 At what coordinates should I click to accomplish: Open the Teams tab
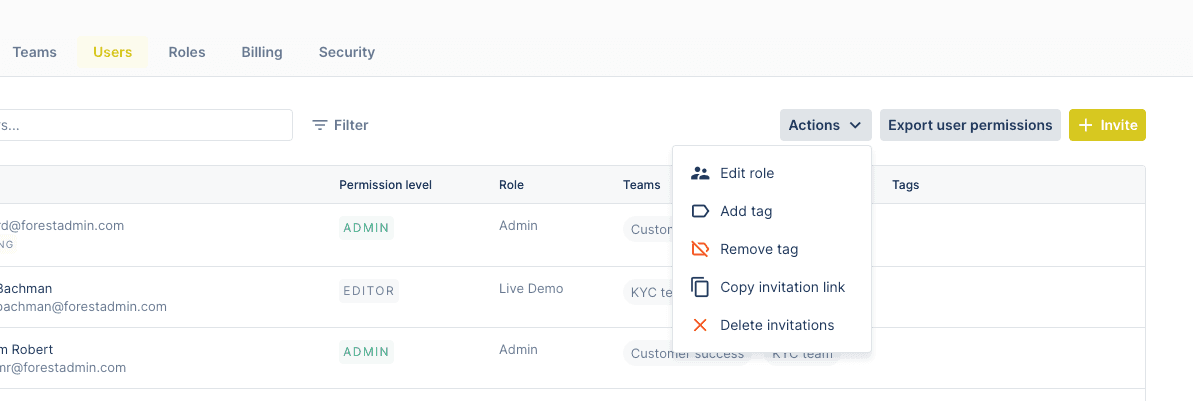[34, 53]
